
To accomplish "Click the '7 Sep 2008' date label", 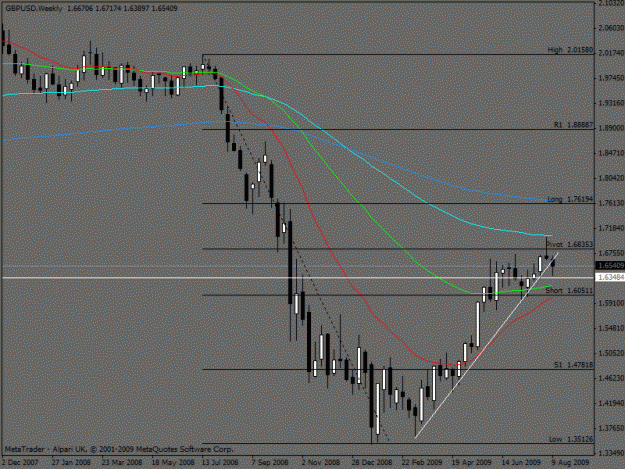I will [x=270, y=462].
